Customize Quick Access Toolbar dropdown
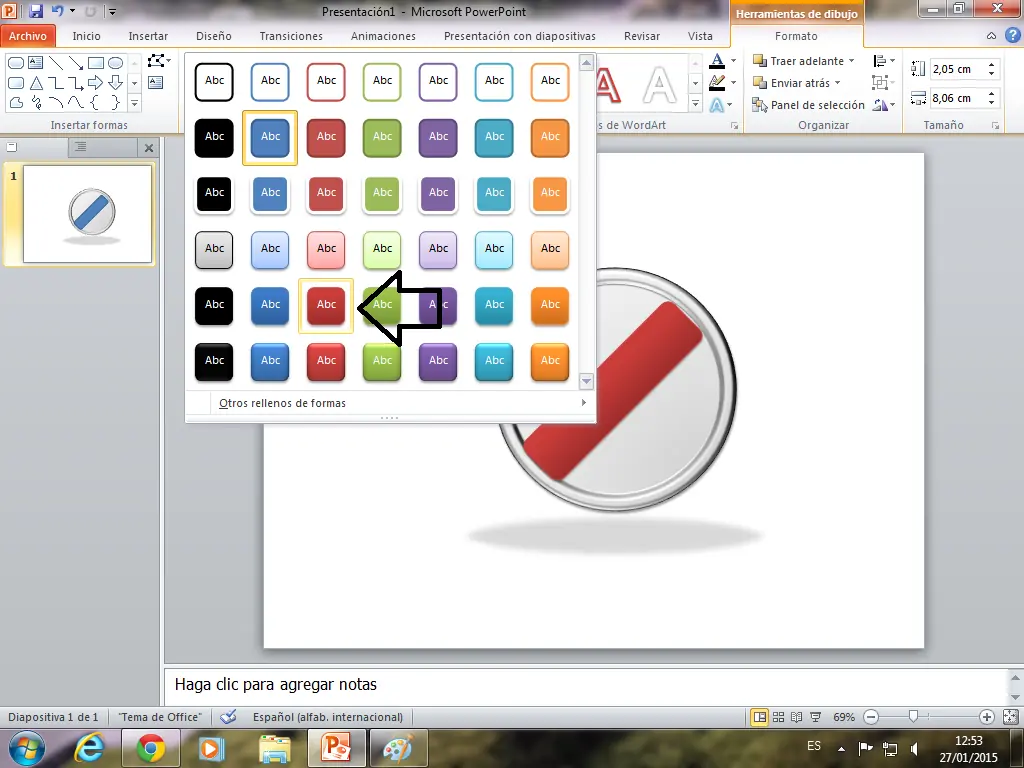This screenshot has height=768, width=1024. click(x=112, y=11)
